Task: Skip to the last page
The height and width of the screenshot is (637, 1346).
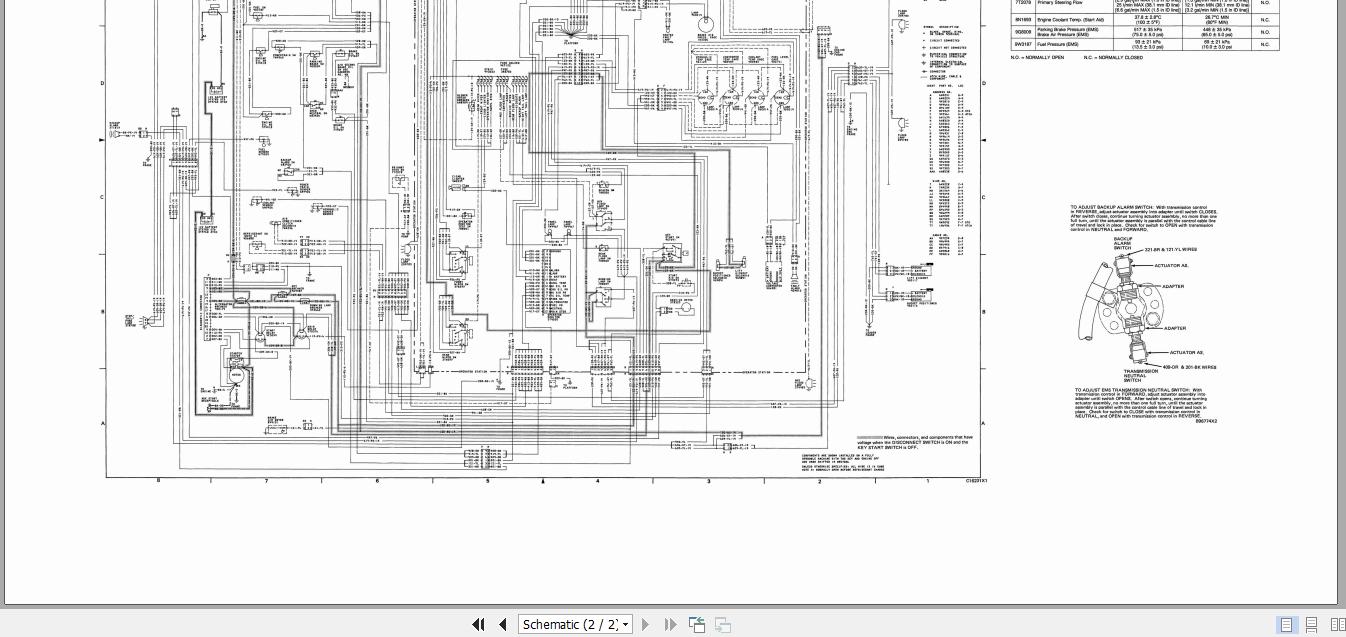Action: pyautogui.click(x=669, y=624)
